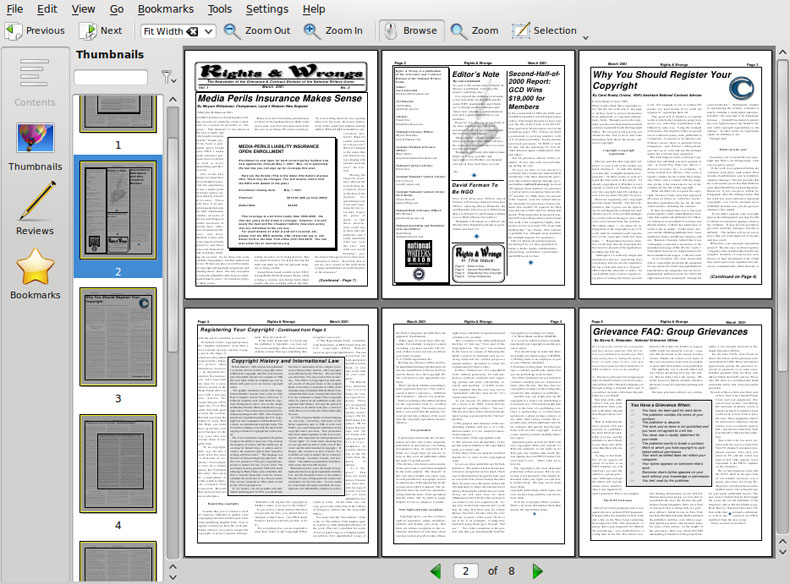This screenshot has height=584, width=790.
Task: Select page 1 thumbnail
Action: tap(118, 113)
